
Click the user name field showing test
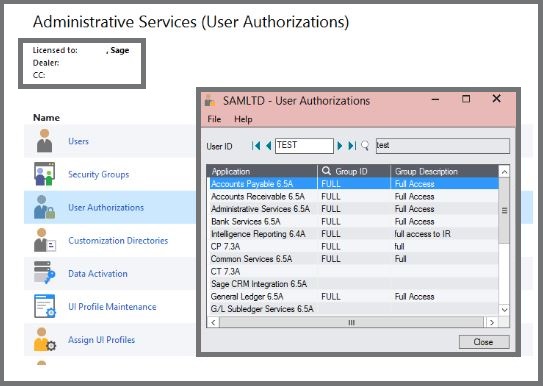click(x=443, y=146)
